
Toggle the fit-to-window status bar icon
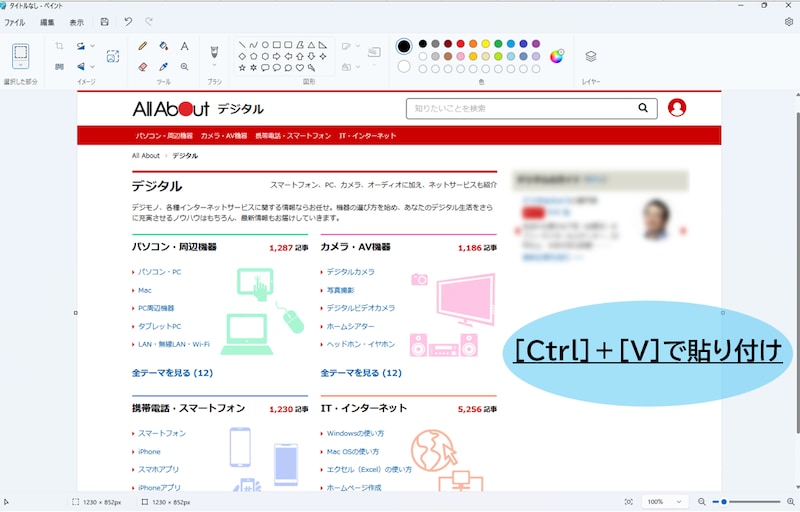(629, 502)
